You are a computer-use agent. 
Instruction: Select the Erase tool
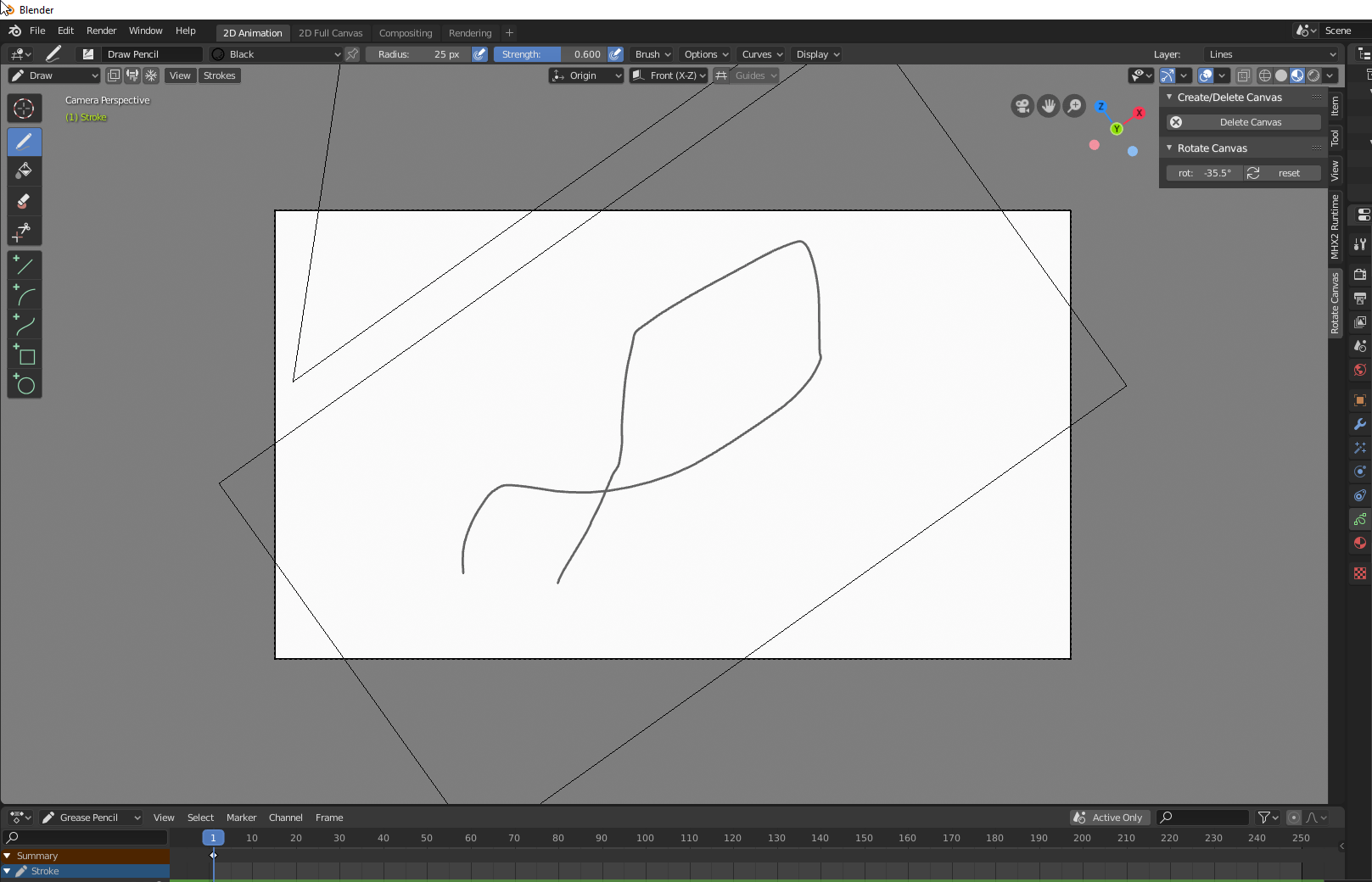click(24, 201)
